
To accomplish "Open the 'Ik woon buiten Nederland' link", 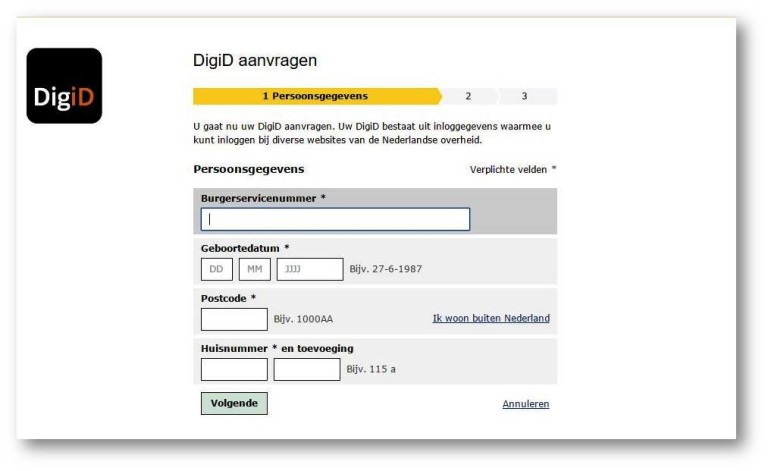I will coord(491,318).
